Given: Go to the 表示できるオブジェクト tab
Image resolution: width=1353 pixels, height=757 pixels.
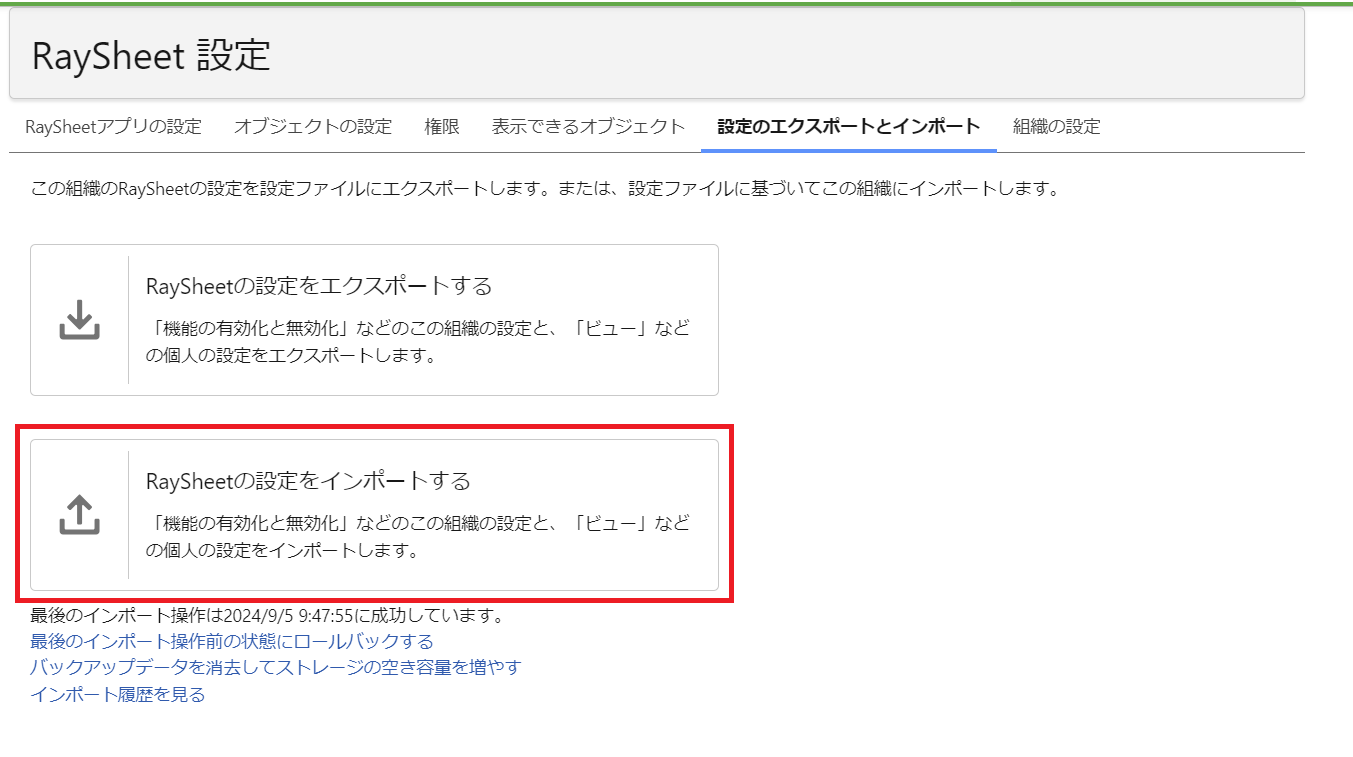Looking at the screenshot, I should click(x=588, y=127).
